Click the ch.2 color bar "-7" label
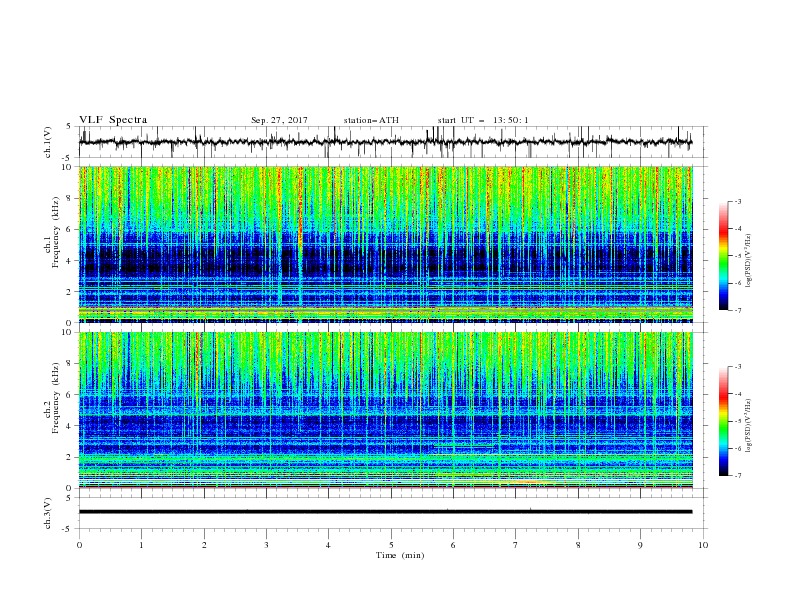This screenshot has height=612, width=792. point(738,475)
